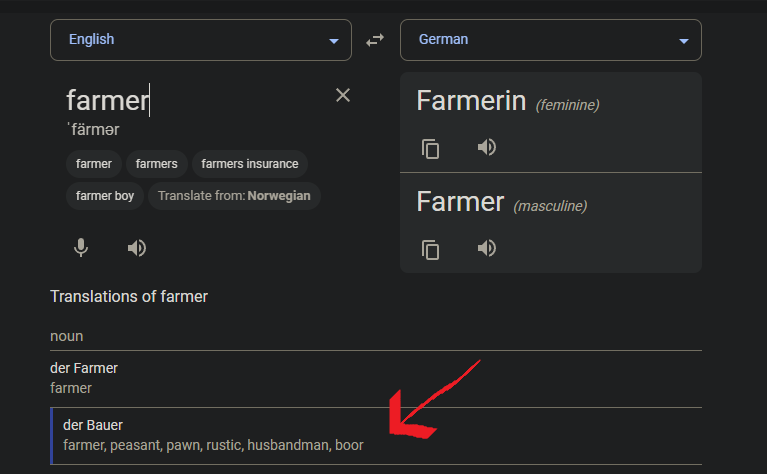Start voice input with microphone icon

81,248
